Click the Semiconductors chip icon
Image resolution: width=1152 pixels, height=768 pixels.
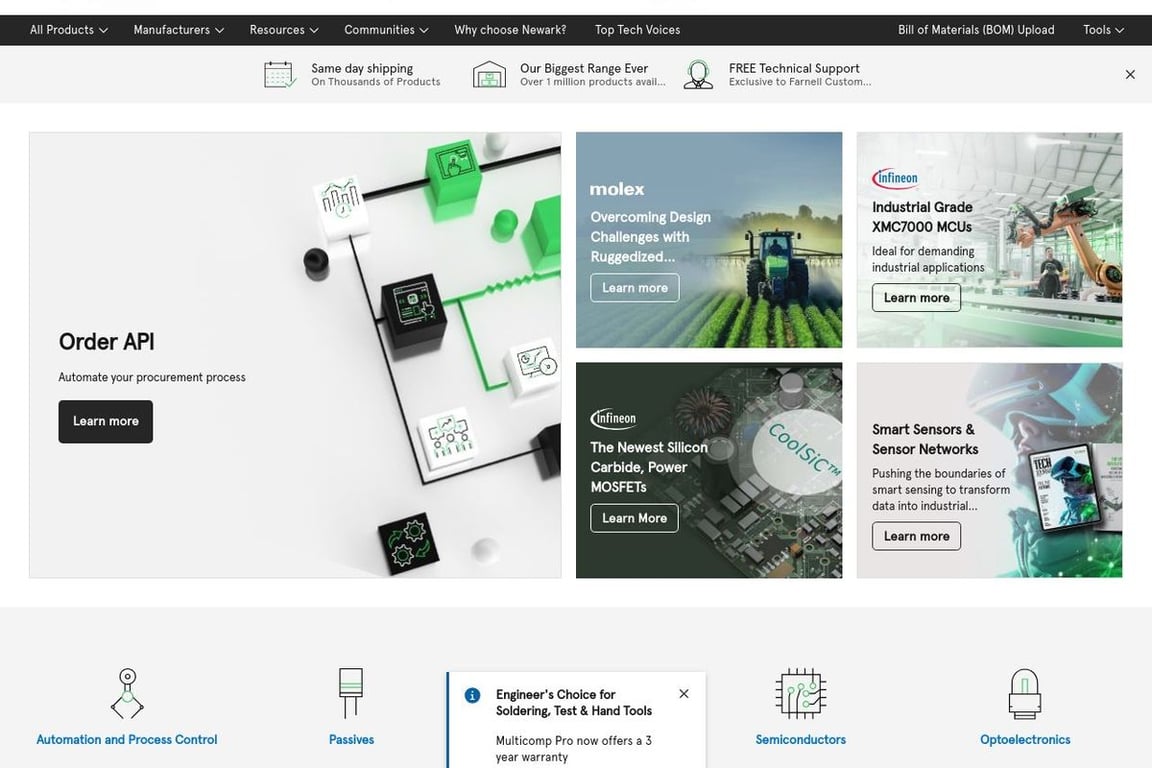(801, 693)
